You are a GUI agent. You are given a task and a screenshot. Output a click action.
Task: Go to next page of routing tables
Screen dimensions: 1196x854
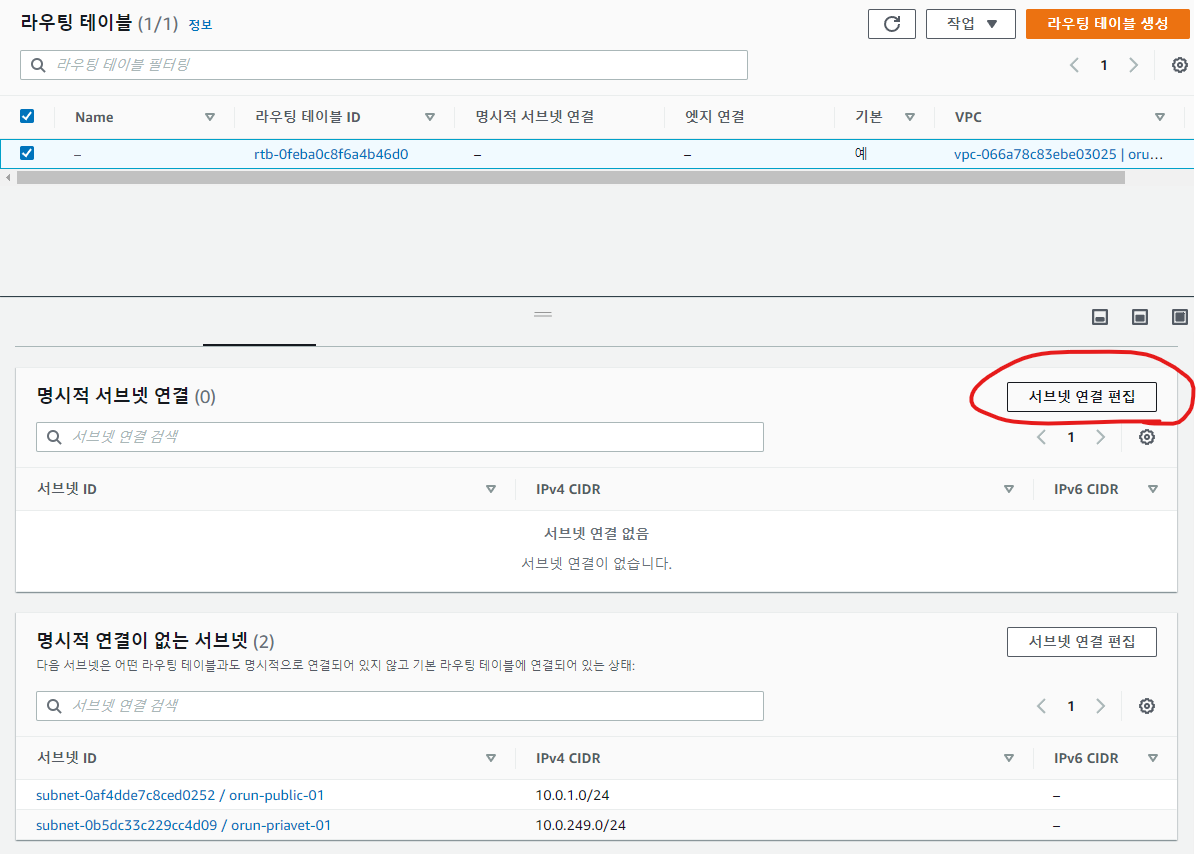1133,65
